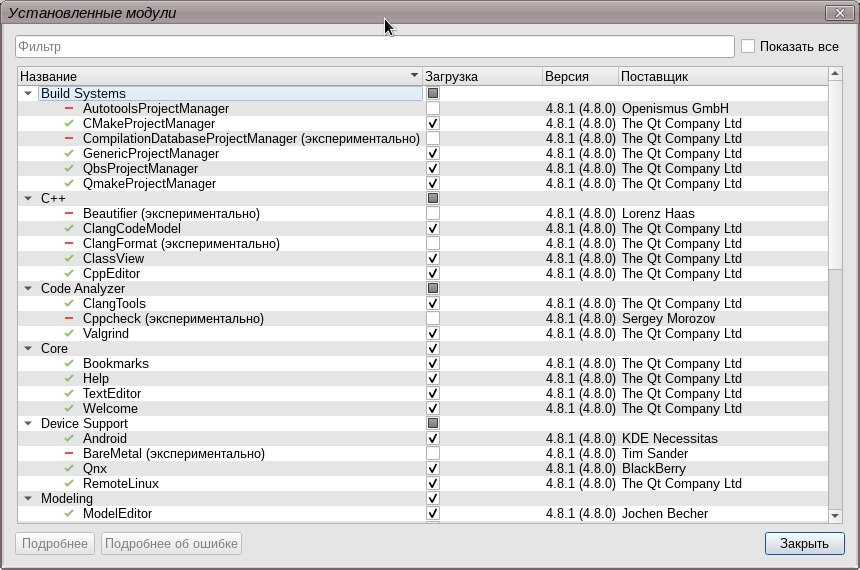Click red minus icon beside CompilationDatabaseProjectManager
860x570 pixels.
(x=69, y=138)
